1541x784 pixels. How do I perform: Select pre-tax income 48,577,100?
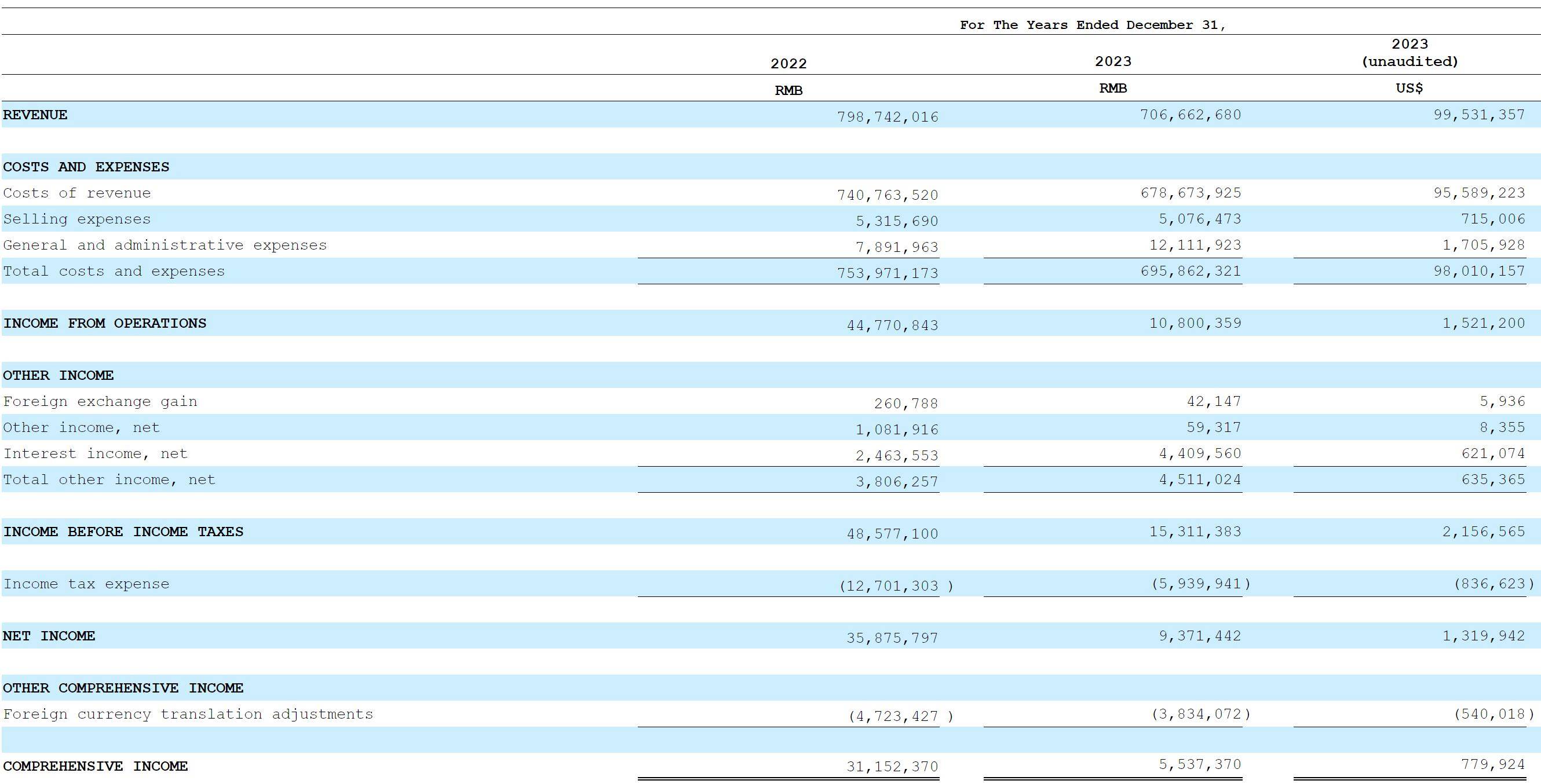coord(893,534)
